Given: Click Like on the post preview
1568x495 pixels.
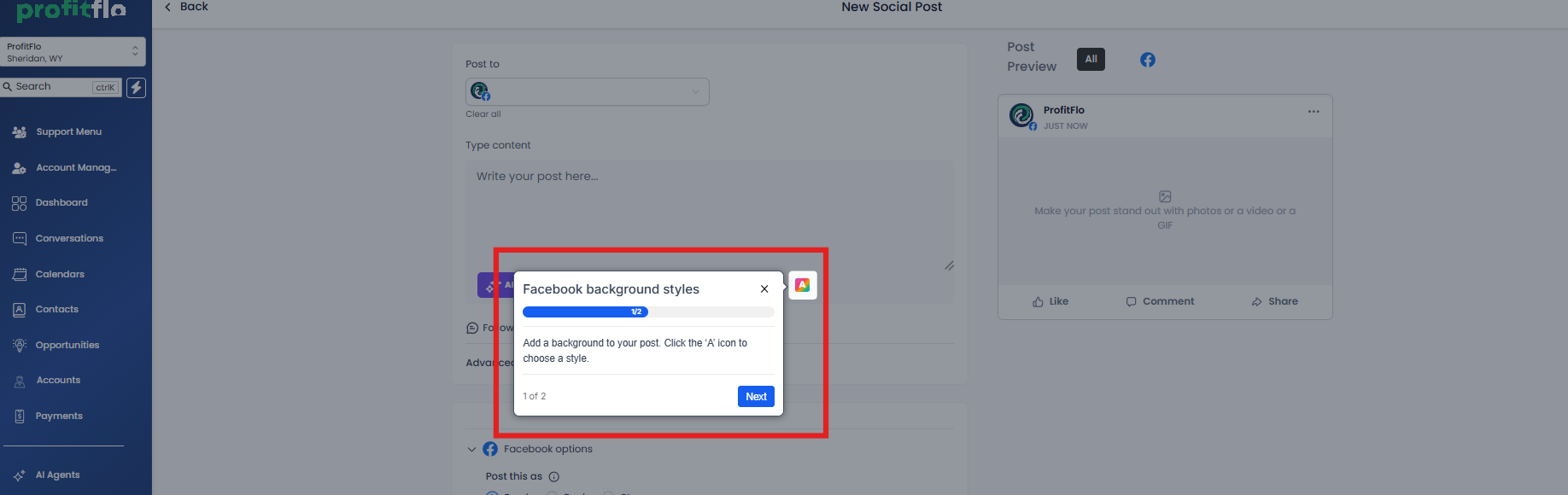Looking at the screenshot, I should click(1050, 302).
